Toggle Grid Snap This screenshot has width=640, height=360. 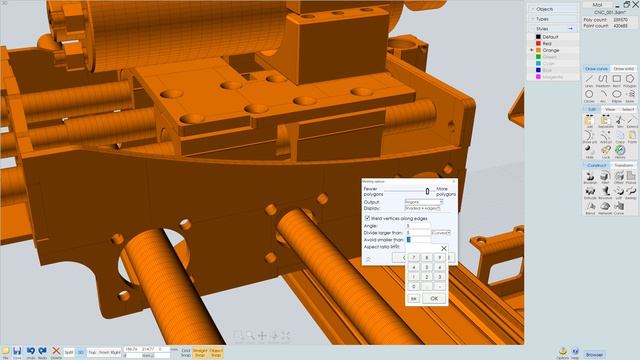point(186,353)
